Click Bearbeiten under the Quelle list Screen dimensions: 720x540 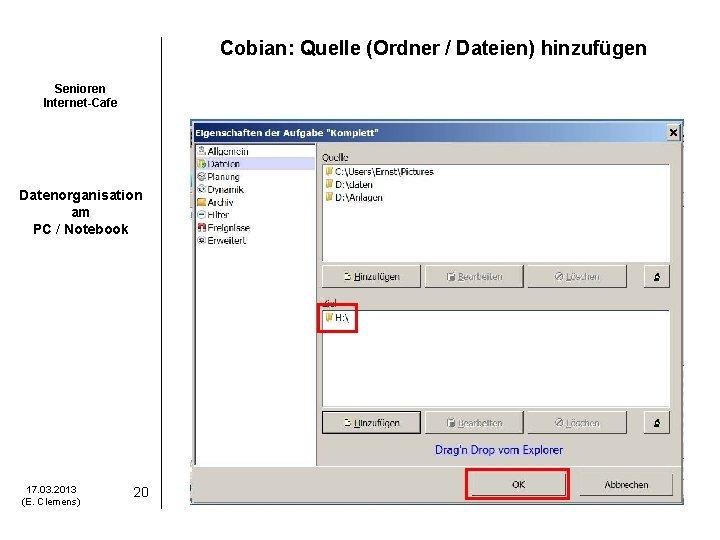474,276
